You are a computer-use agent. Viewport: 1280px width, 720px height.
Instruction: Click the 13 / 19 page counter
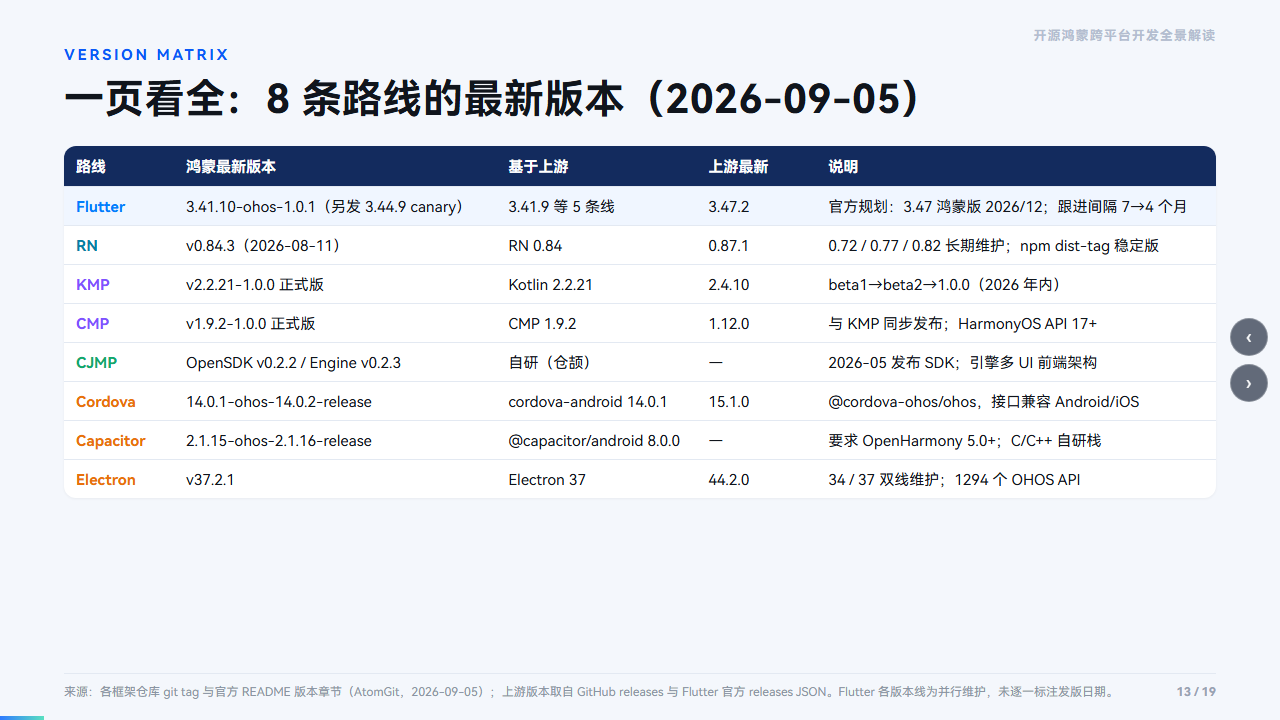coord(1196,692)
